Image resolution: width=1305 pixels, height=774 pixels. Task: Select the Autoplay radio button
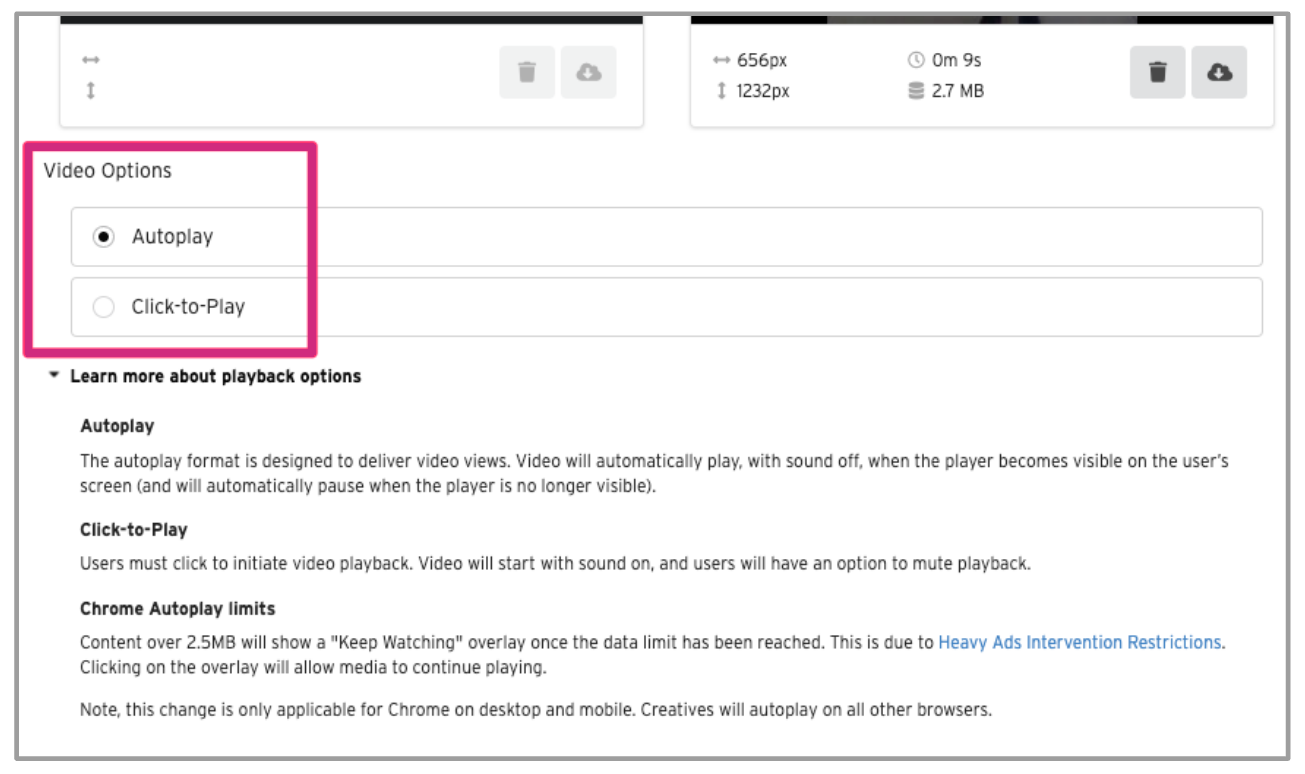tap(103, 238)
